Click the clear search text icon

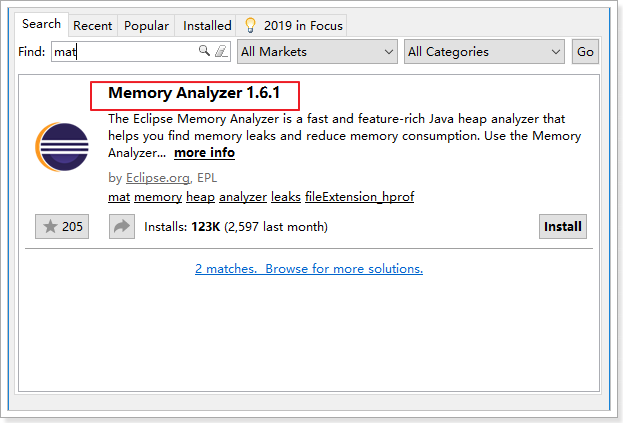pos(221,51)
